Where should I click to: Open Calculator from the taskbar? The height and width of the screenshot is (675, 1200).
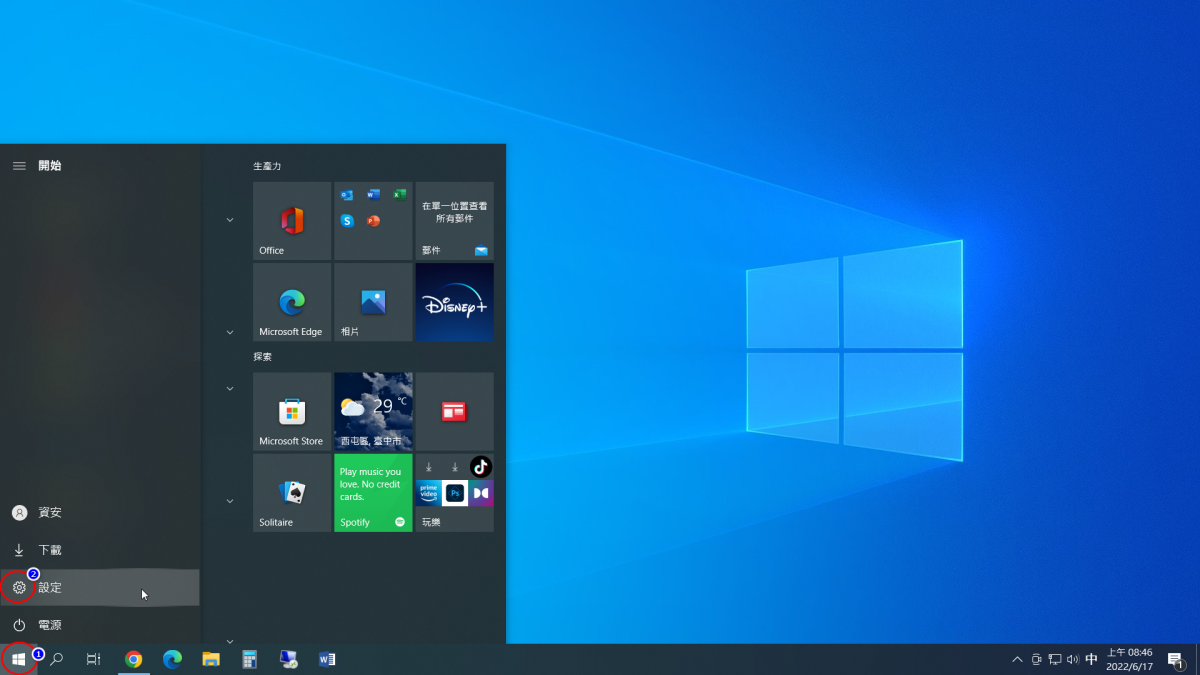(x=250, y=659)
